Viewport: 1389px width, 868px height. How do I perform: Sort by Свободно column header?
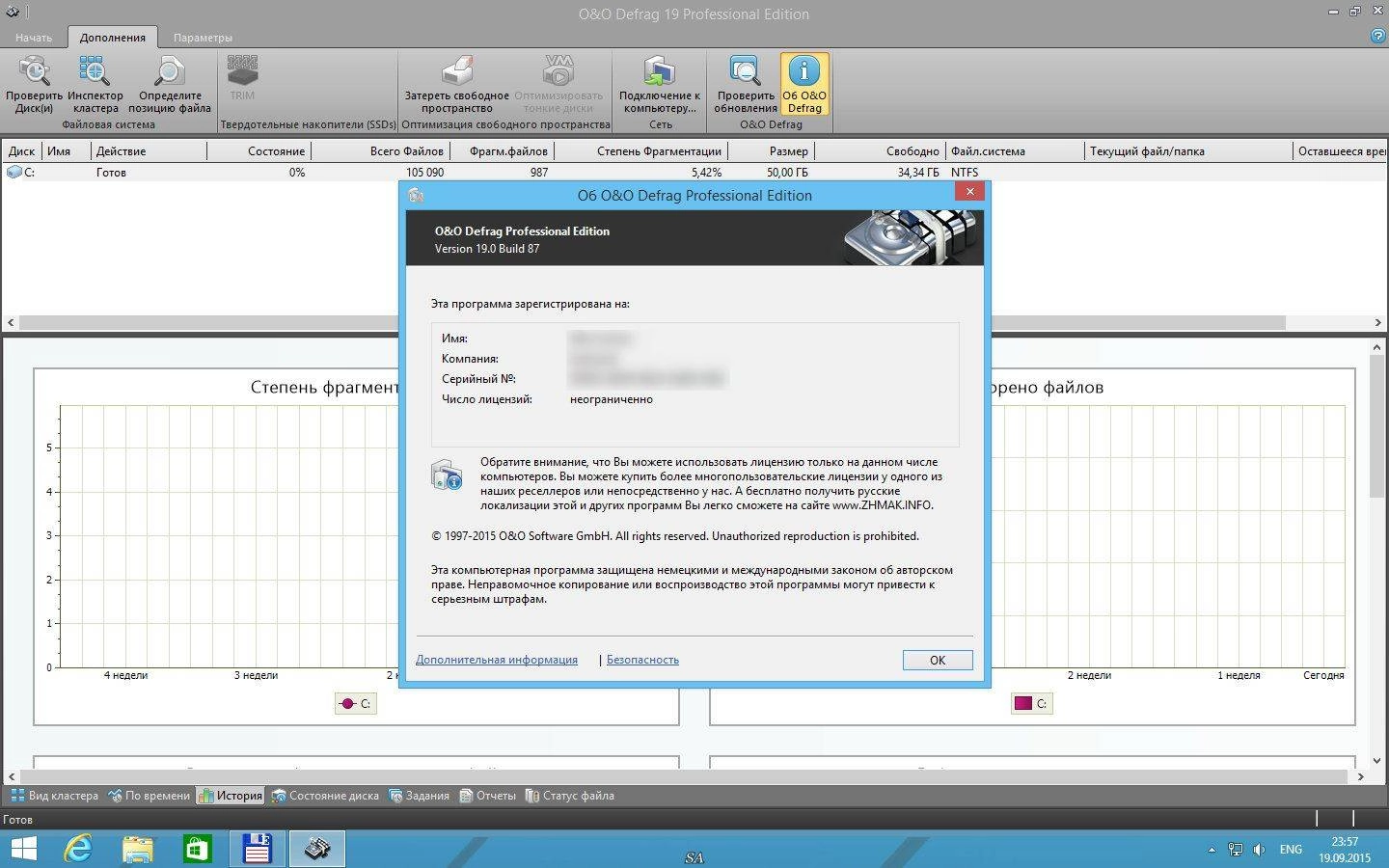[x=882, y=151]
